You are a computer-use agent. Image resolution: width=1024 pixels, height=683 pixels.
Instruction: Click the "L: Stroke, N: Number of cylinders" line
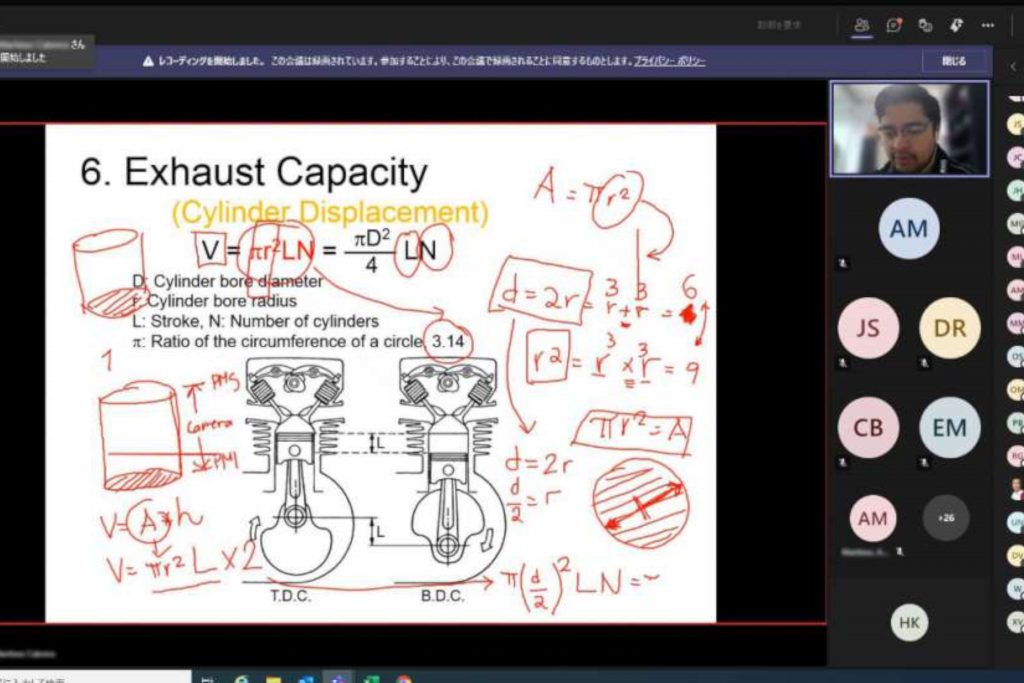[255, 321]
